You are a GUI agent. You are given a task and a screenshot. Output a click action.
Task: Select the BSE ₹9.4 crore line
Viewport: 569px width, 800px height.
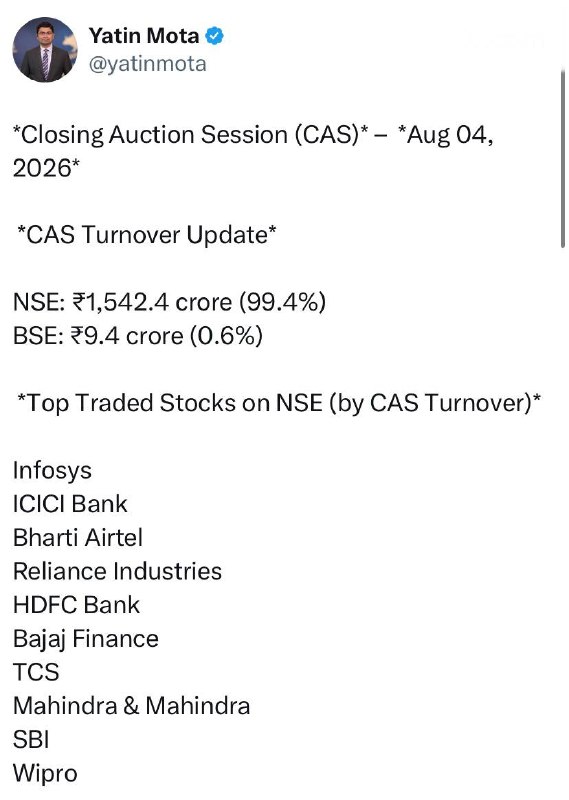point(138,336)
